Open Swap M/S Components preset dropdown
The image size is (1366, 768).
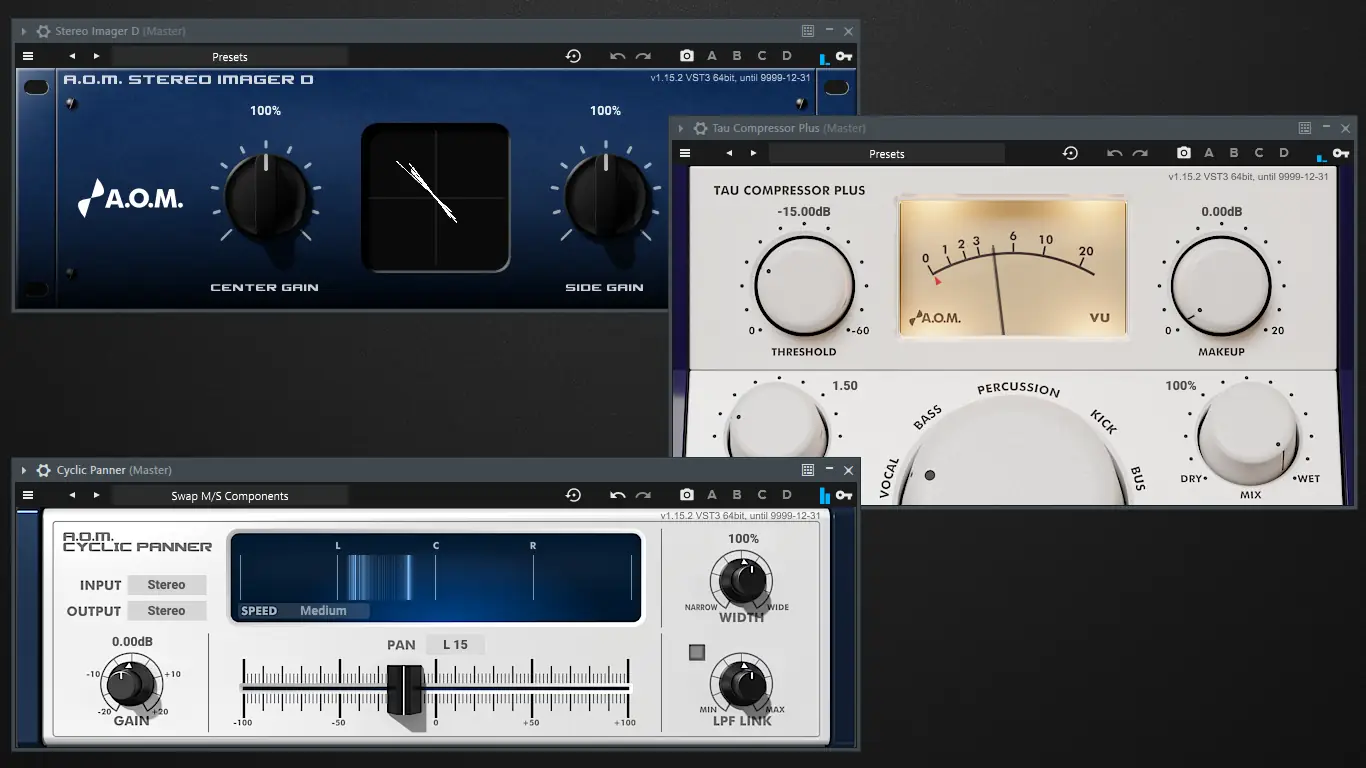[x=230, y=496]
